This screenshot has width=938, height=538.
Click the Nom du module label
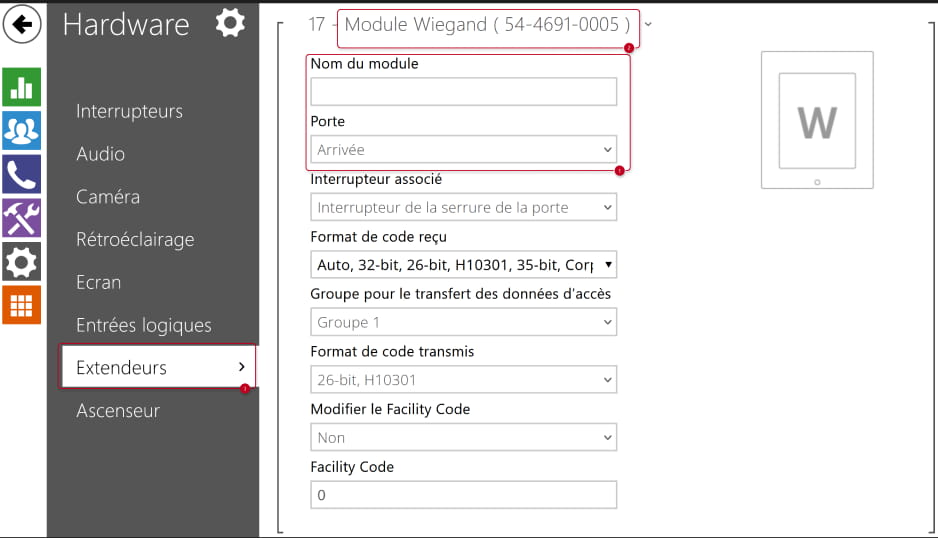(x=364, y=63)
